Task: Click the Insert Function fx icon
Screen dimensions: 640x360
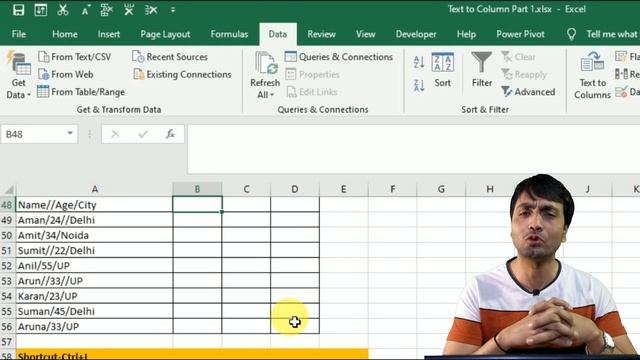Action: pos(170,134)
